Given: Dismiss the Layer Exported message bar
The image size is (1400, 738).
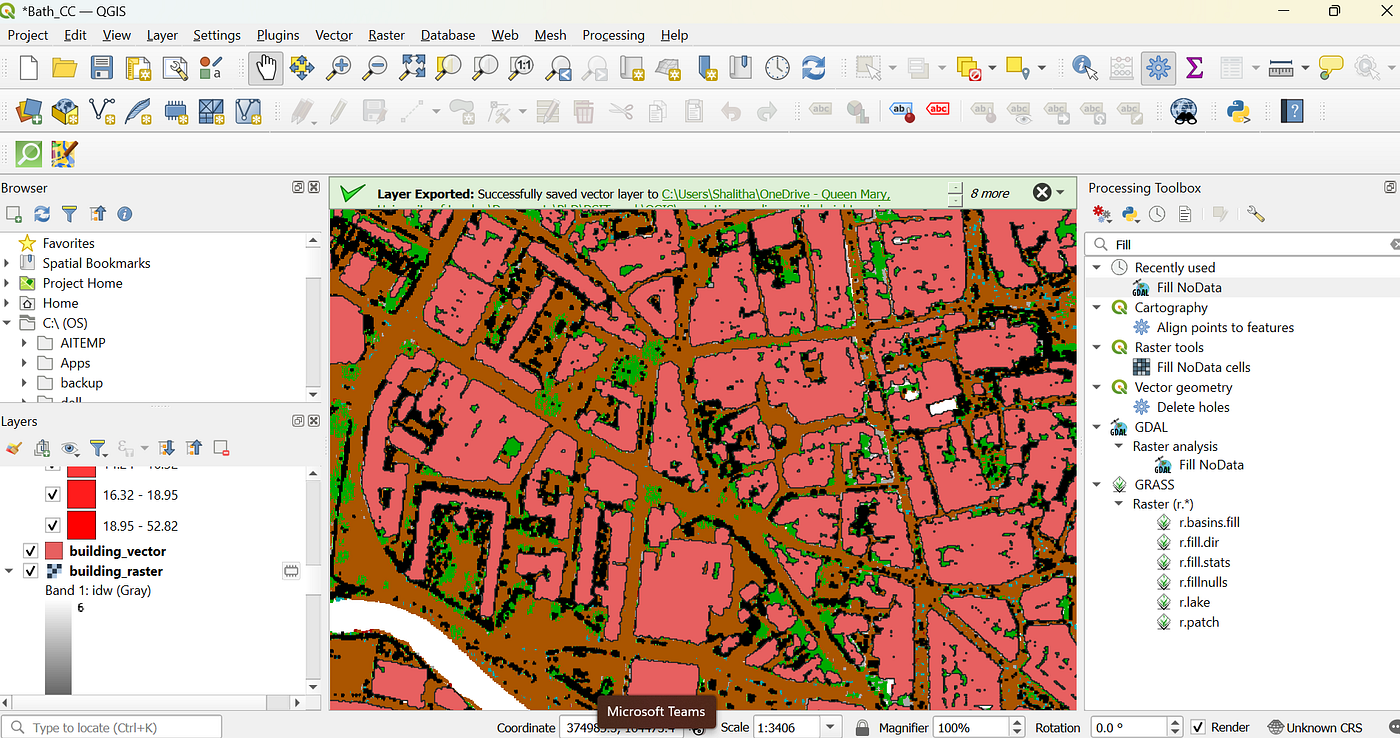Looking at the screenshot, I should [1042, 192].
